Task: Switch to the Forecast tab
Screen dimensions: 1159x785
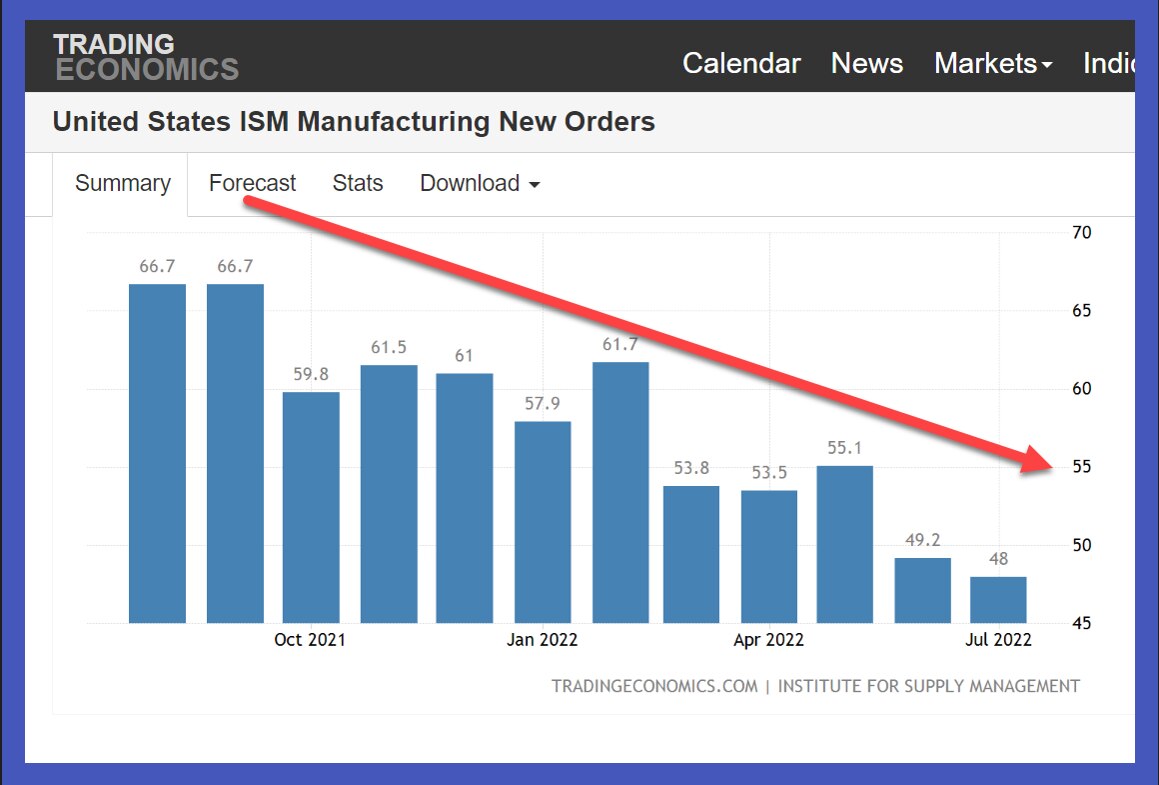Action: (252, 184)
